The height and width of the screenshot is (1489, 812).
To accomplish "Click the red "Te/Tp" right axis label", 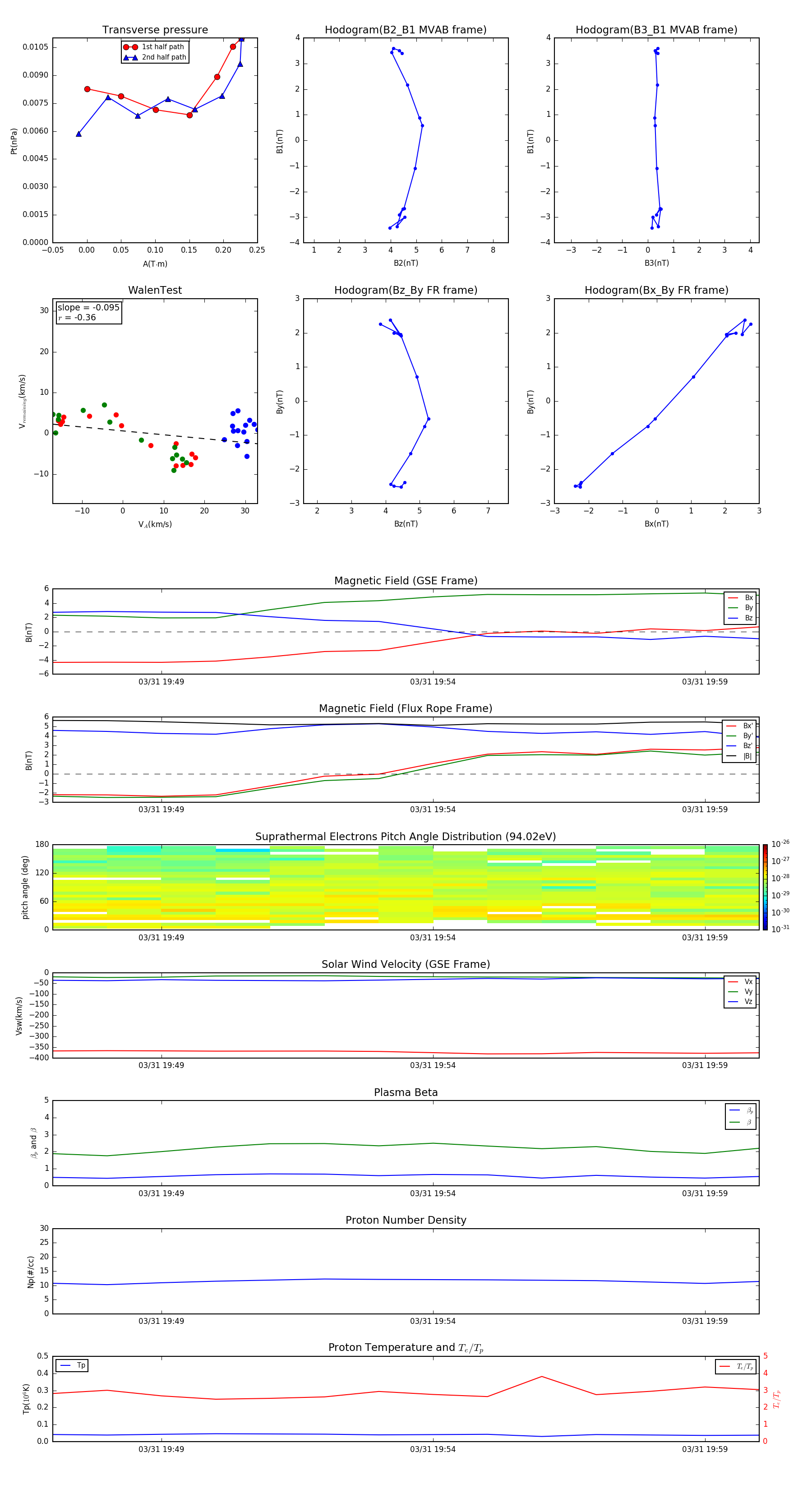I will tap(777, 1399).
